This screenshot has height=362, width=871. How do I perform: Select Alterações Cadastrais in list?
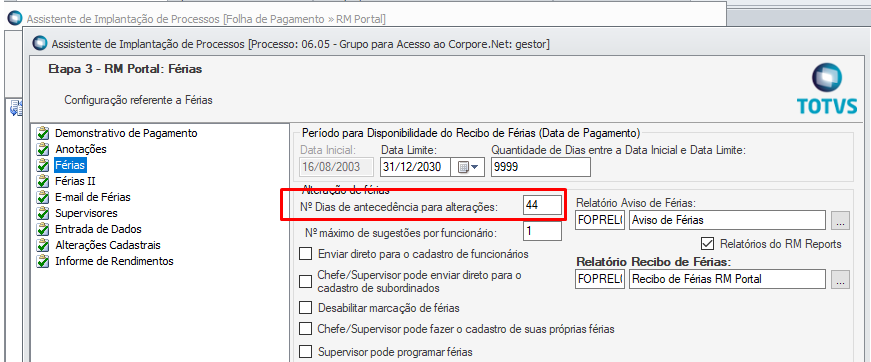click(108, 245)
